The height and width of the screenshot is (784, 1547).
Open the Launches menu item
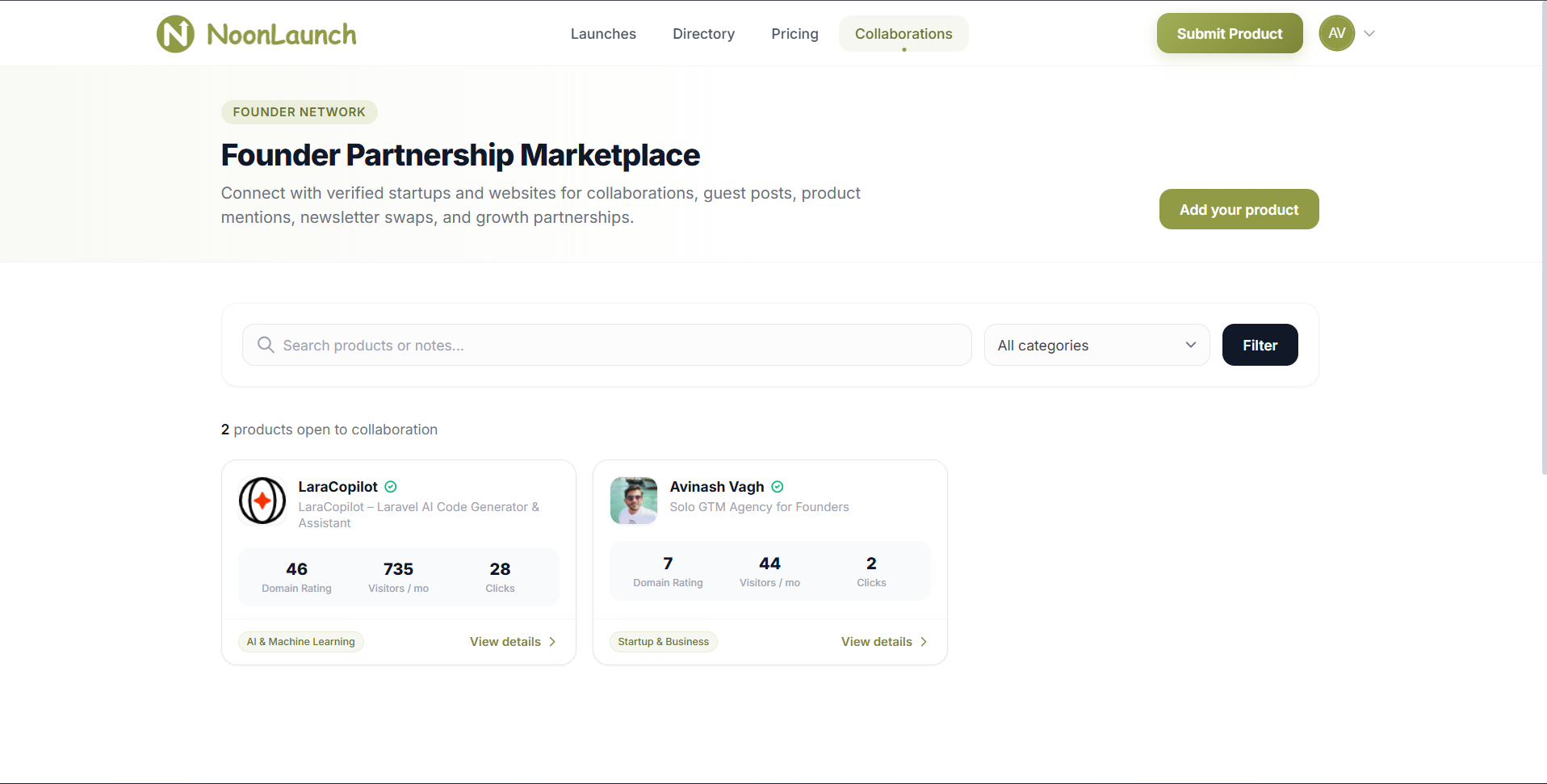click(x=603, y=34)
